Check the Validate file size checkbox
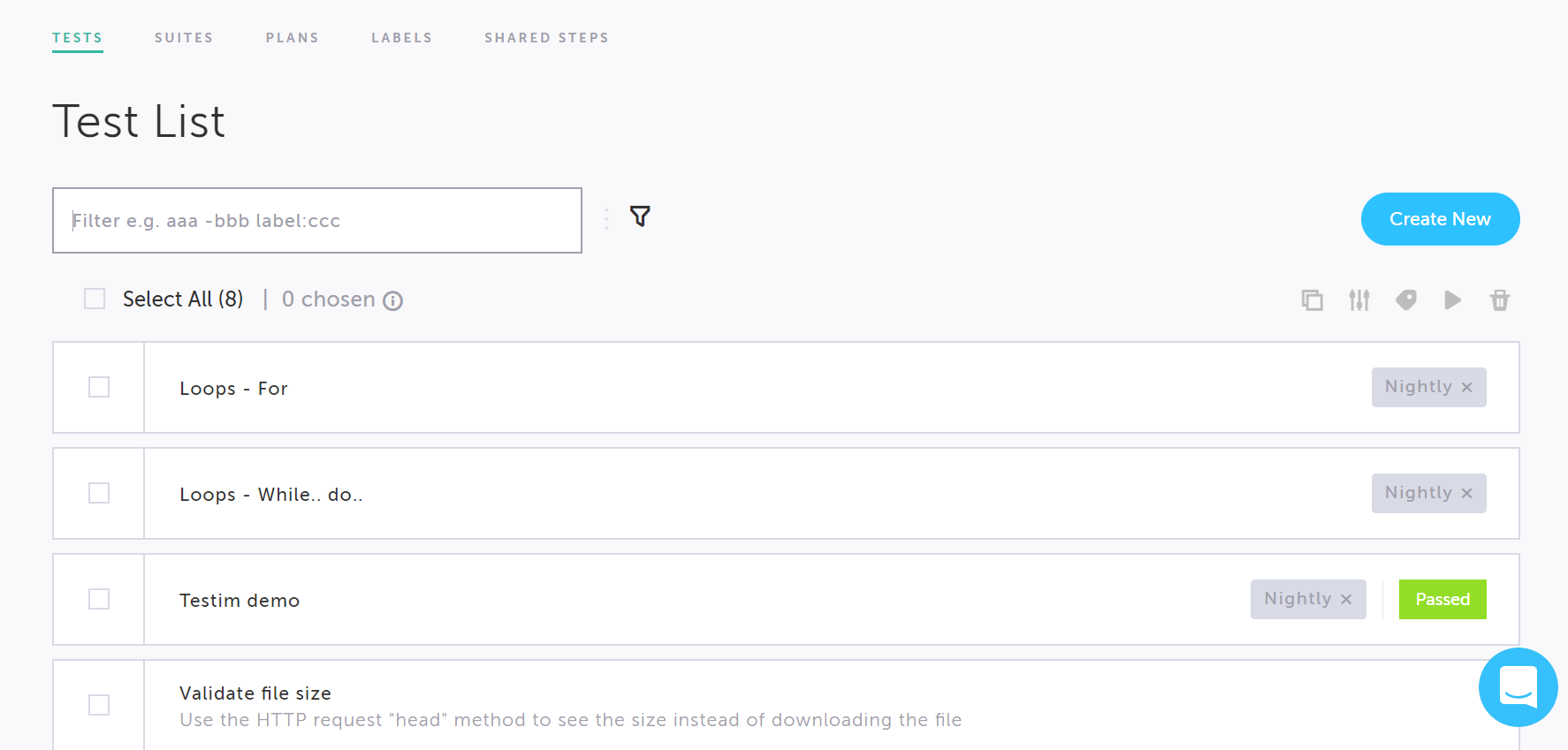 [99, 705]
